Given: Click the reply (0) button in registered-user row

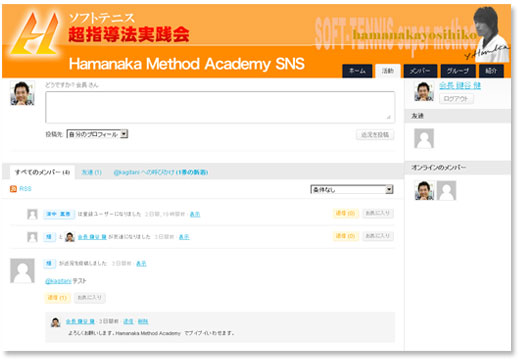Looking at the screenshot, I should pyautogui.click(x=345, y=213).
